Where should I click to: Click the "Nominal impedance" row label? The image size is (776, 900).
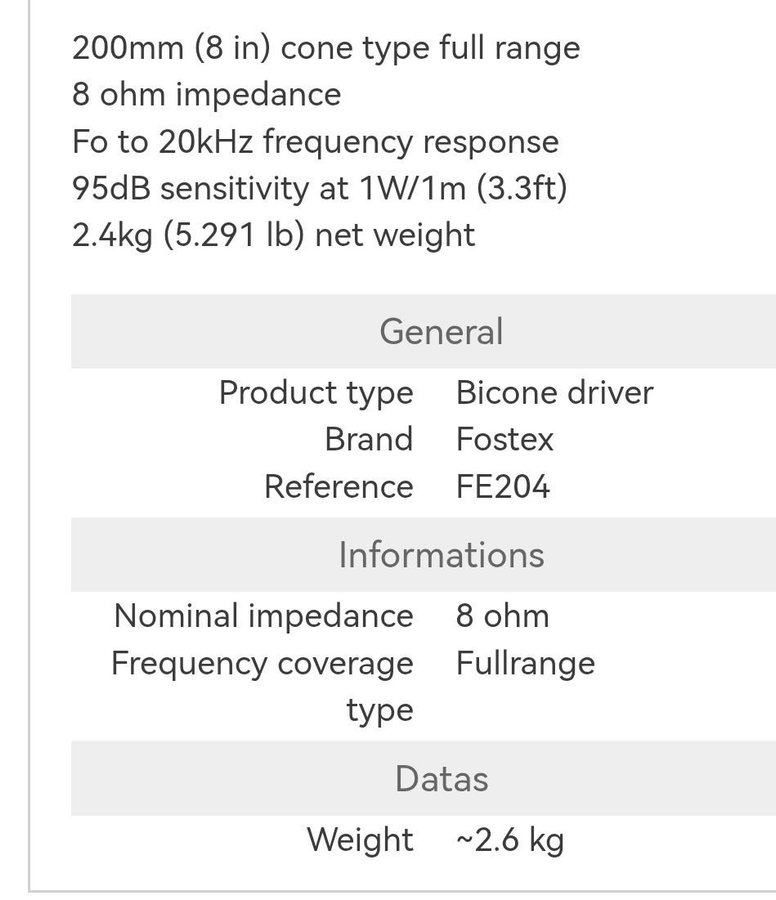pos(263,616)
